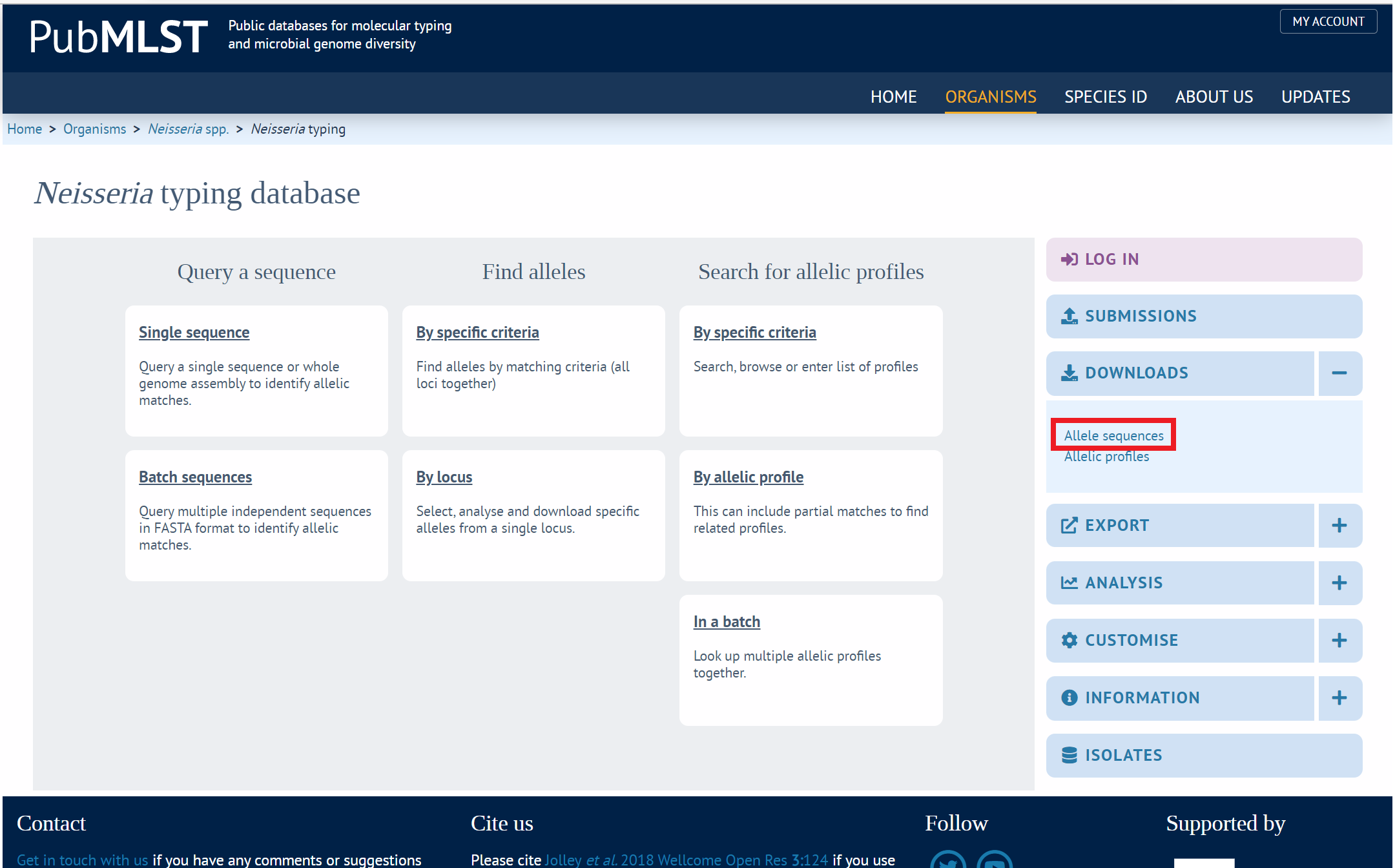The height and width of the screenshot is (868, 1395).
Task: Expand the Customise section
Action: [x=1340, y=640]
